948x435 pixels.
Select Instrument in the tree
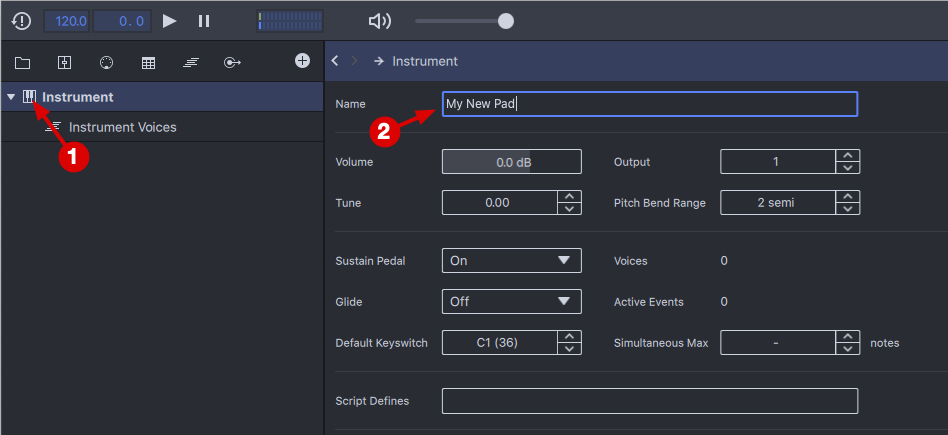[x=162, y=97]
